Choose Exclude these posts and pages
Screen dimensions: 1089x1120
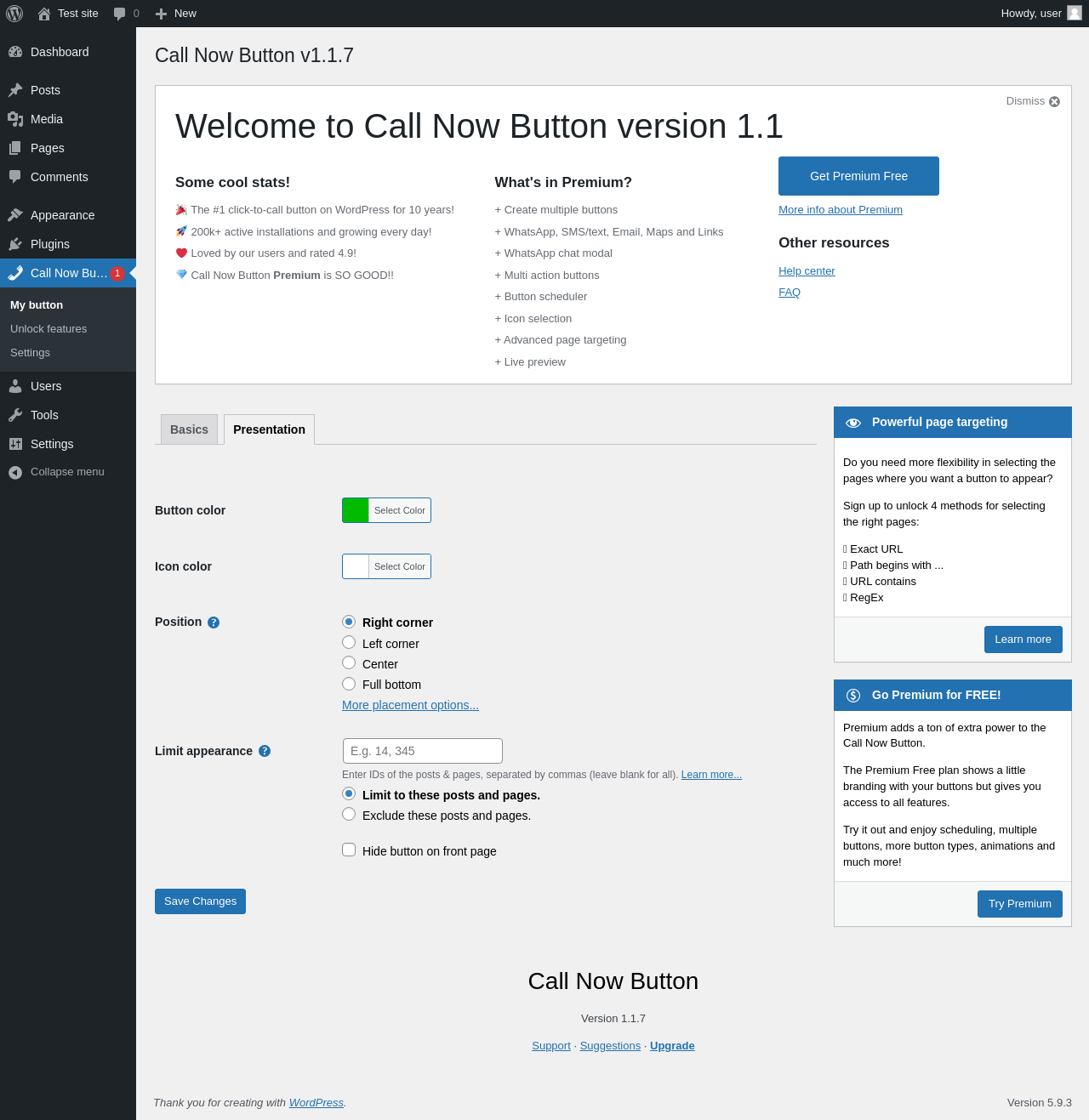click(349, 814)
